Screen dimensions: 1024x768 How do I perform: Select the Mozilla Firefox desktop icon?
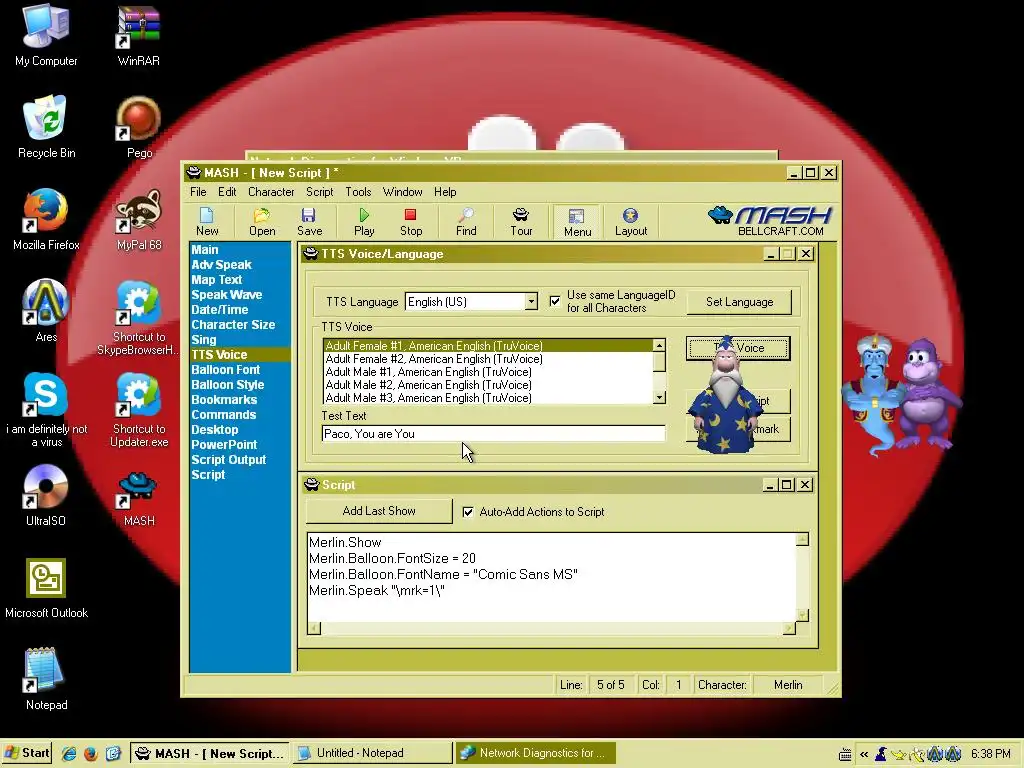[46, 219]
